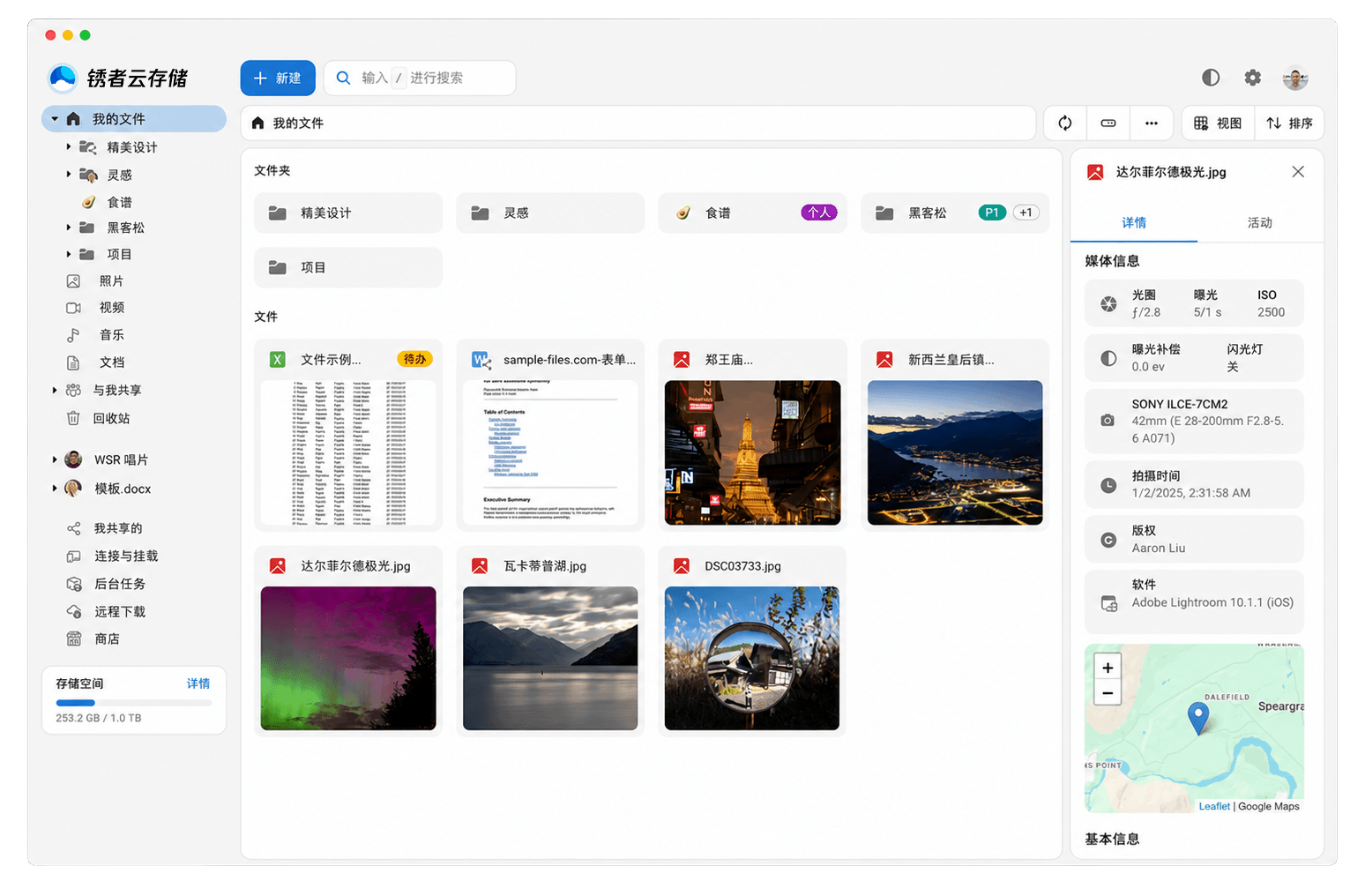Click the cloud logo of 锈者云存储
This screenshot has height=896, width=1365.
63,78
